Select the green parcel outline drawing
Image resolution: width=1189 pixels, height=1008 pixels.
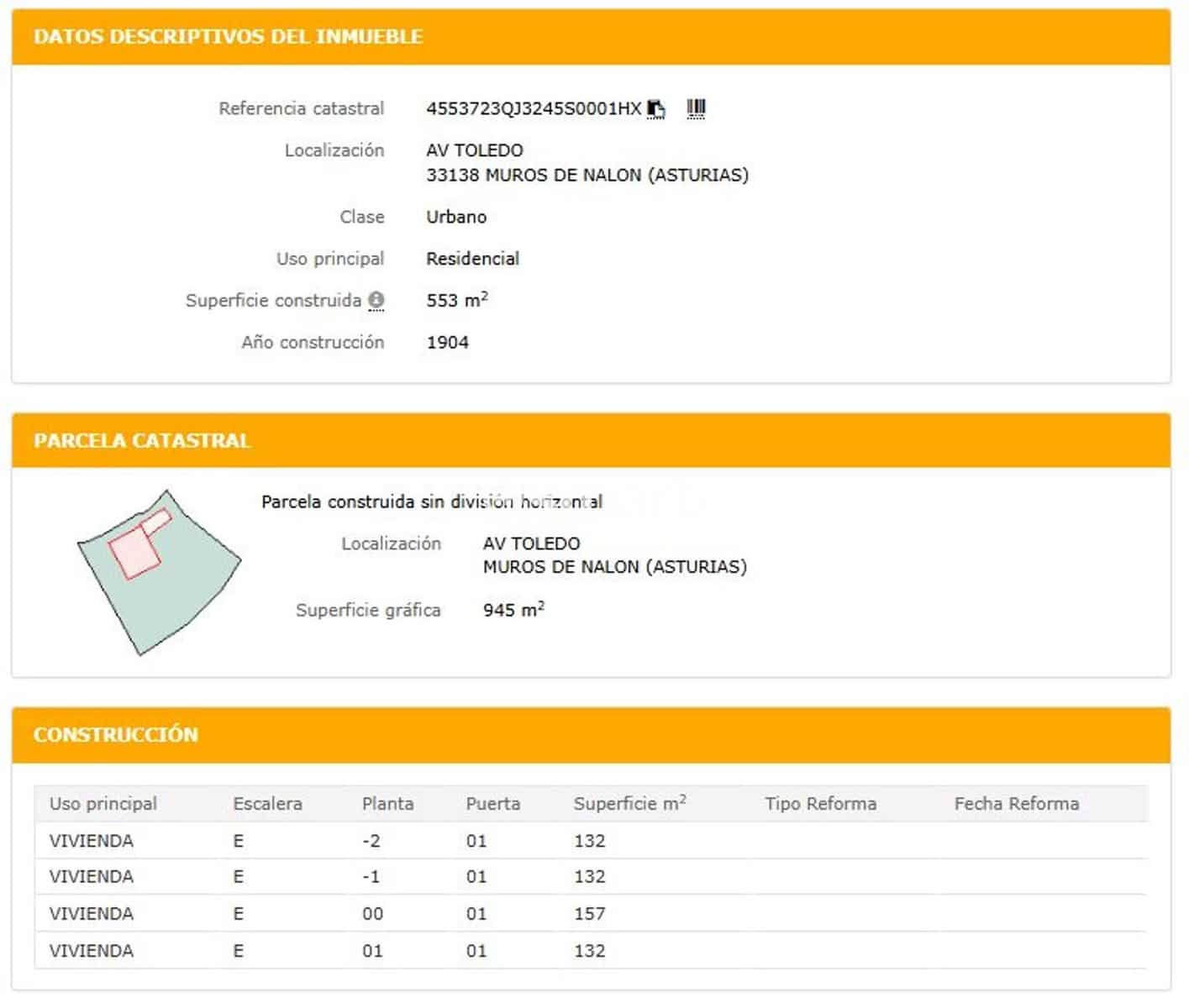click(161, 567)
